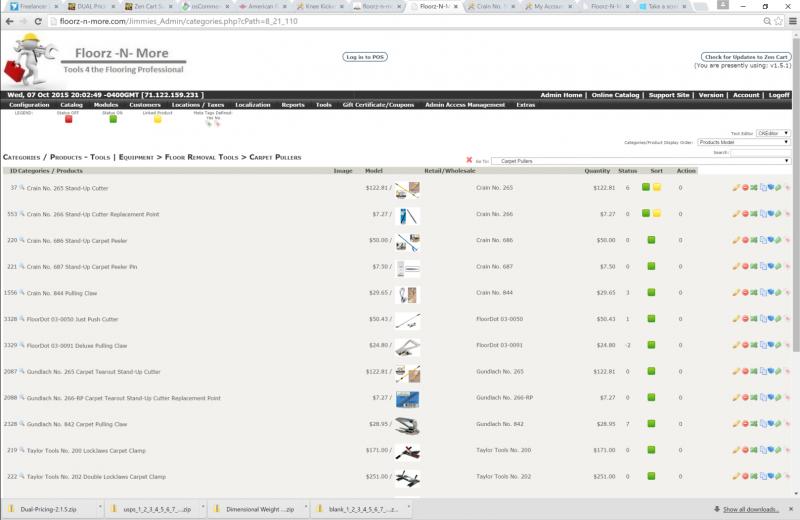This screenshot has height=520, width=800.
Task: Click preview magnifier for Gundlach No. 842 Pulling Claw
Action: tap(22, 424)
